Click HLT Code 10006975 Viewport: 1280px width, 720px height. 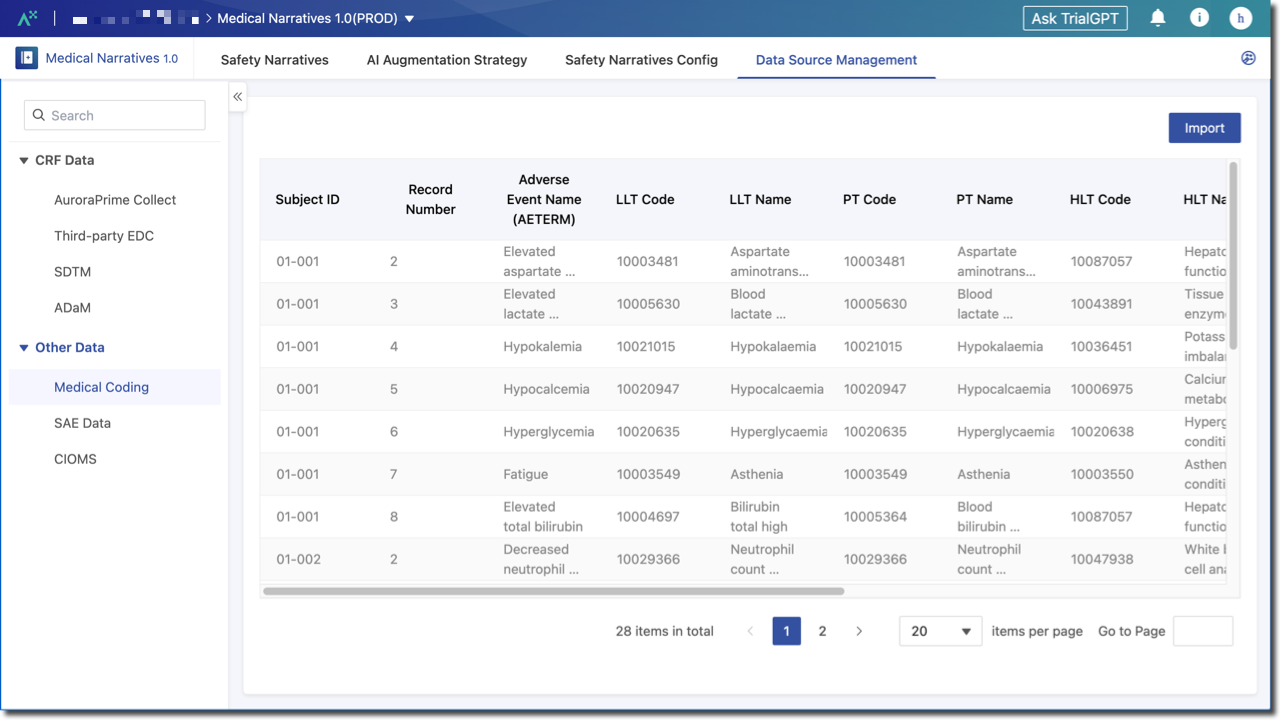1101,389
